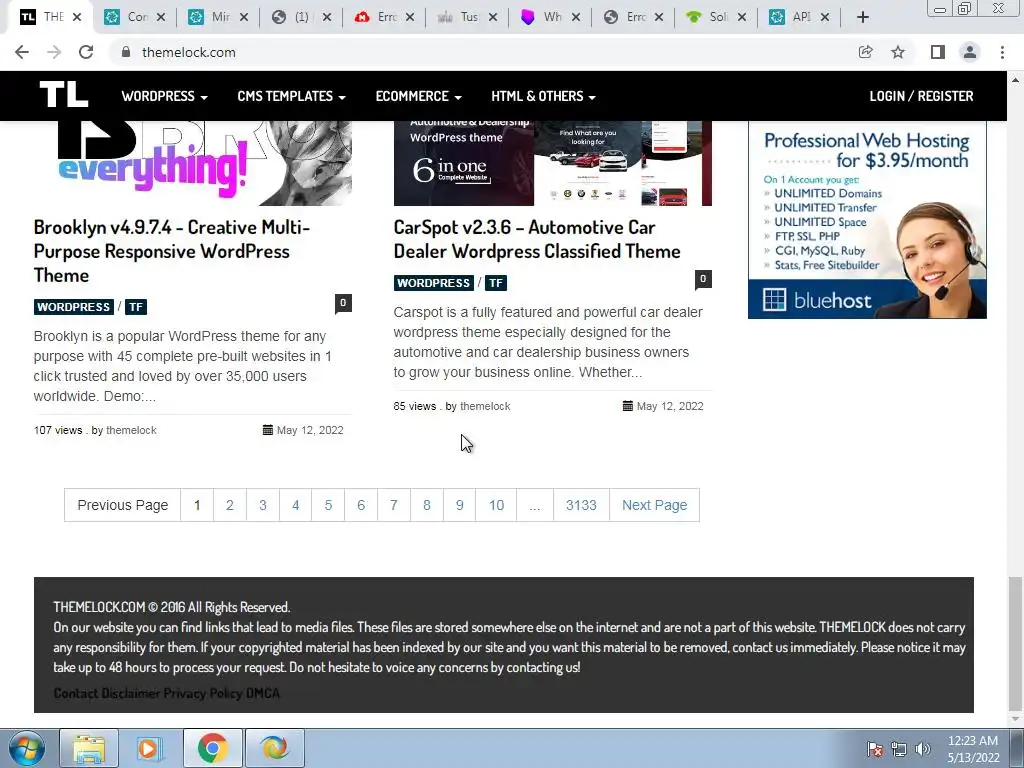Switch to the (1) browser tab
1024x768 pixels.
pyautogui.click(x=301, y=17)
